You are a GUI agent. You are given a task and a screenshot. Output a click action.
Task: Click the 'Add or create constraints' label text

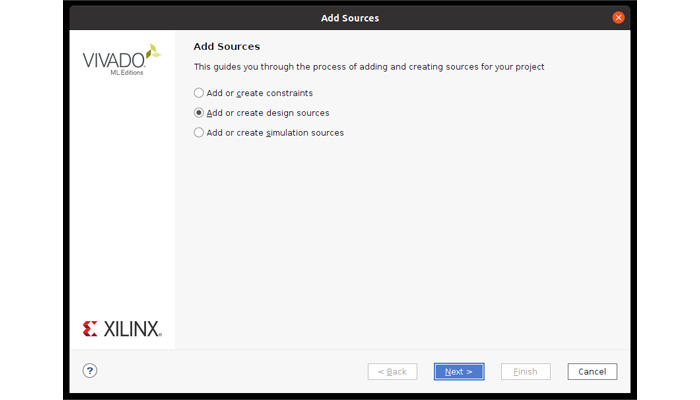[x=259, y=93]
